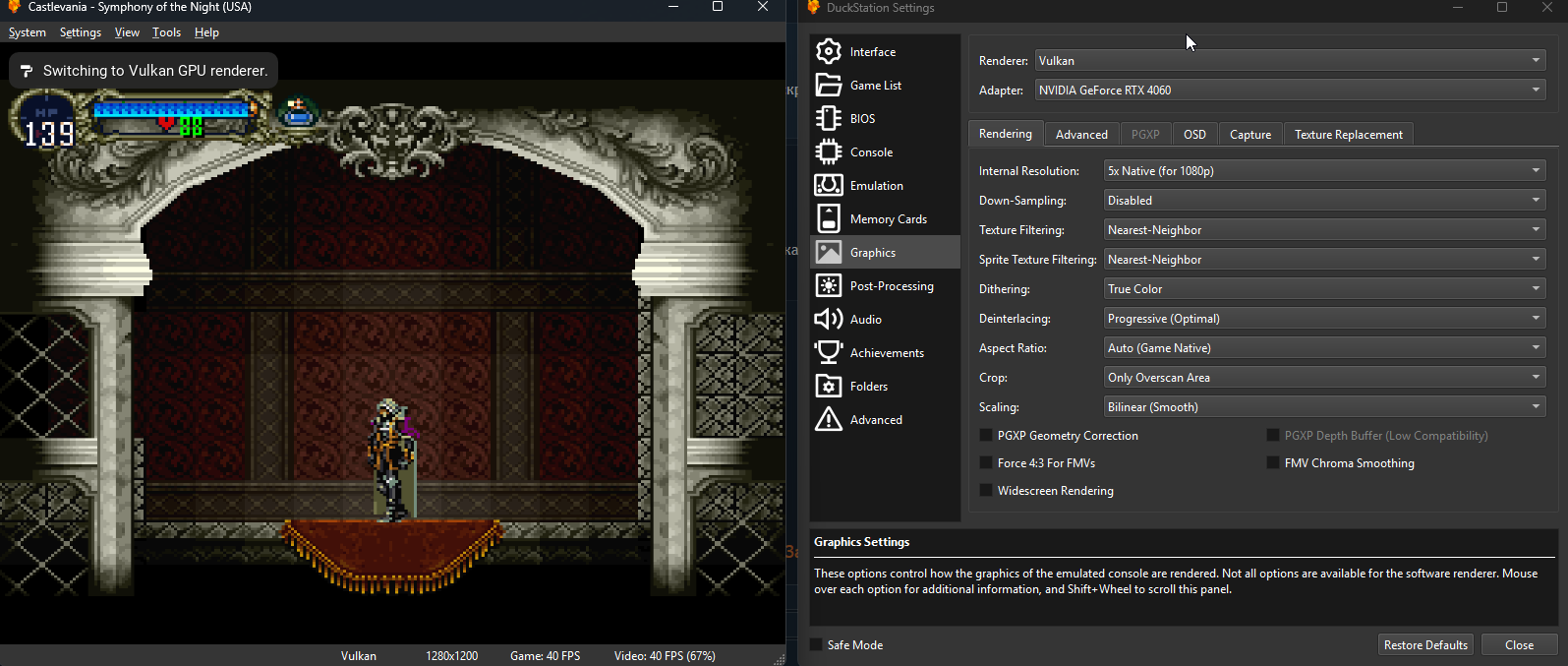Click the 1280x1200 resolution status text
The image size is (1568, 666).
(x=452, y=655)
